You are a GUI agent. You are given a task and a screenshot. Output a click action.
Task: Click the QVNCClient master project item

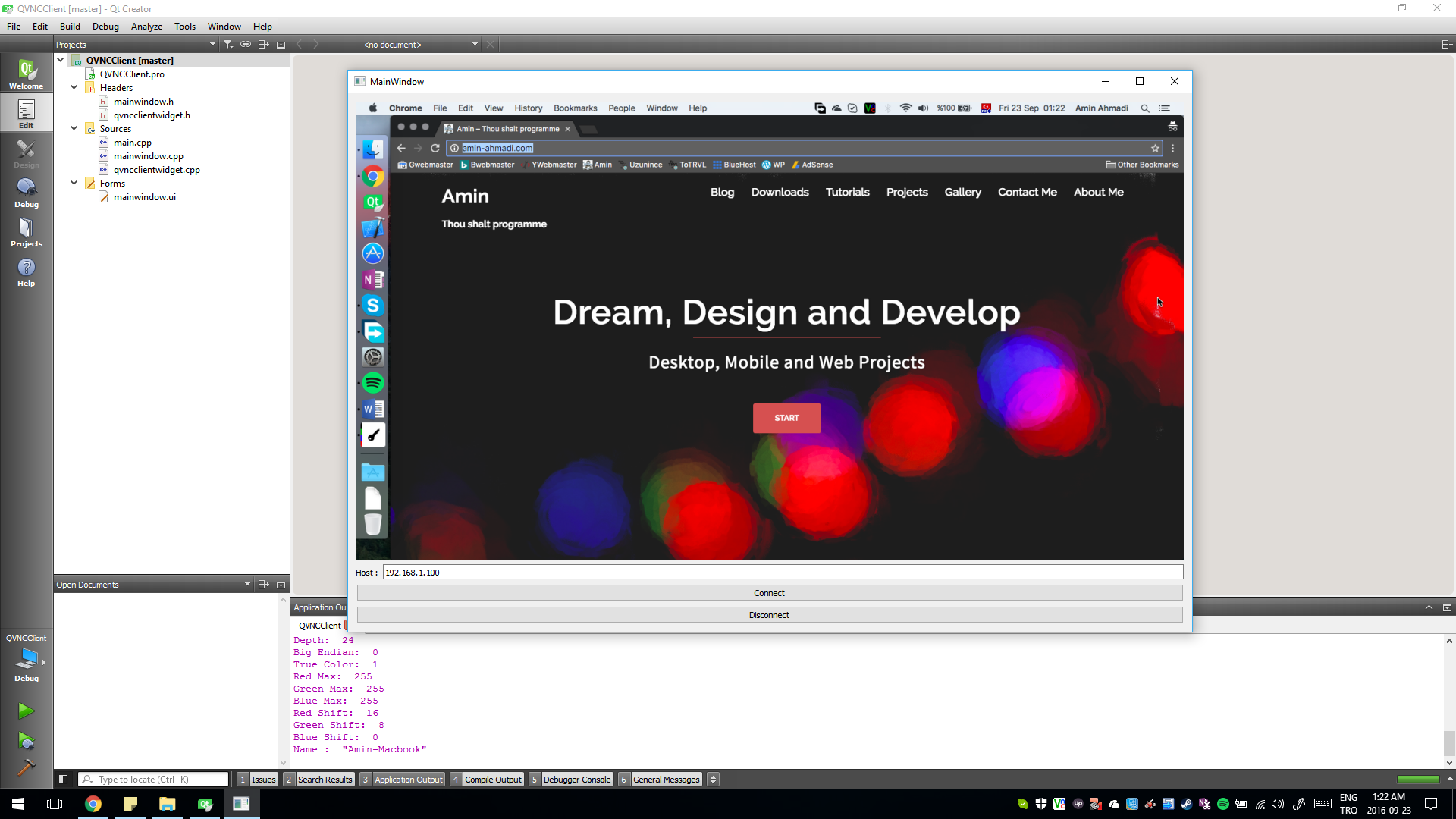tap(130, 60)
